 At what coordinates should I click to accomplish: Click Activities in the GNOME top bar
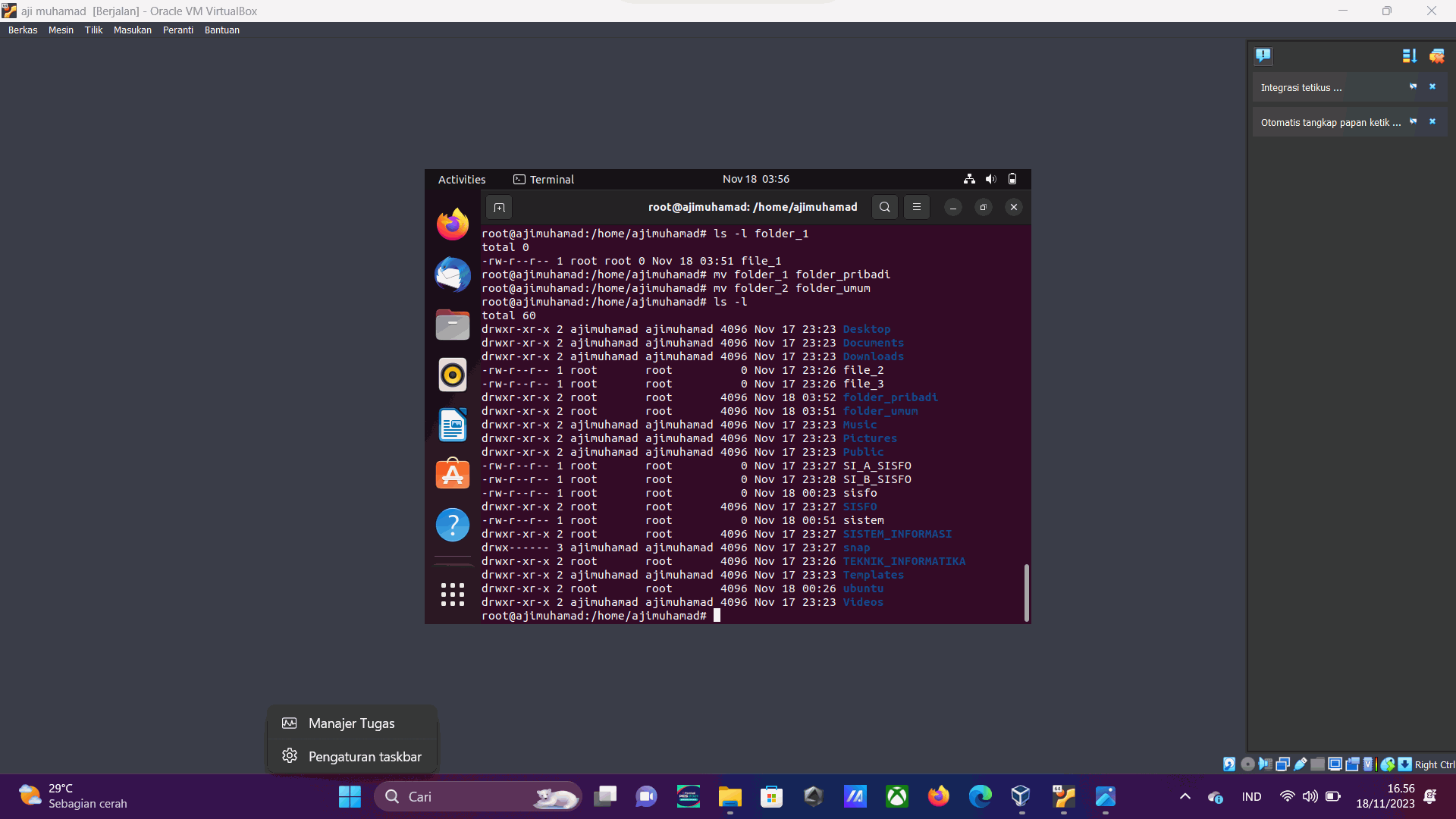pos(462,179)
